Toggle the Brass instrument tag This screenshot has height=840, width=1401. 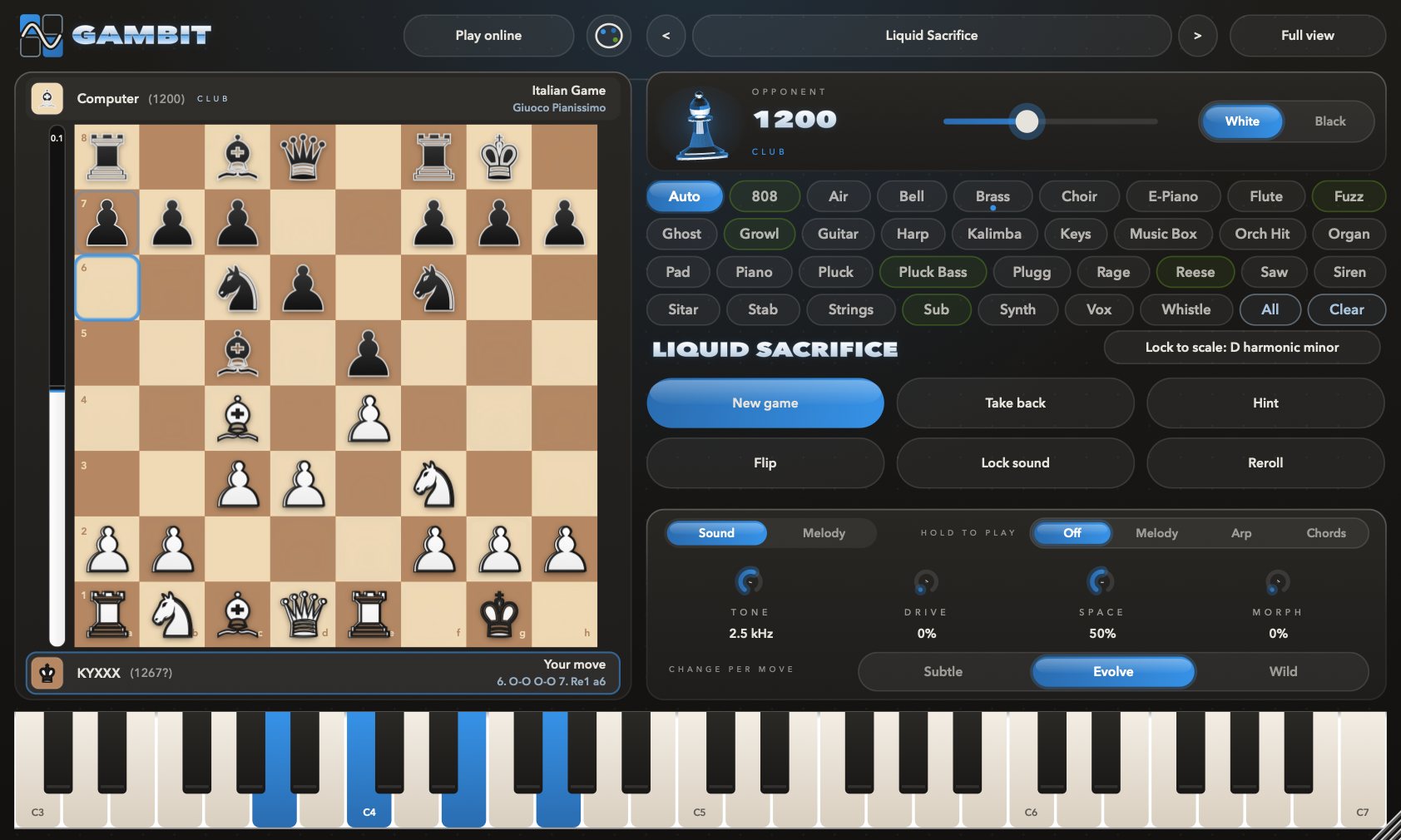pos(993,196)
